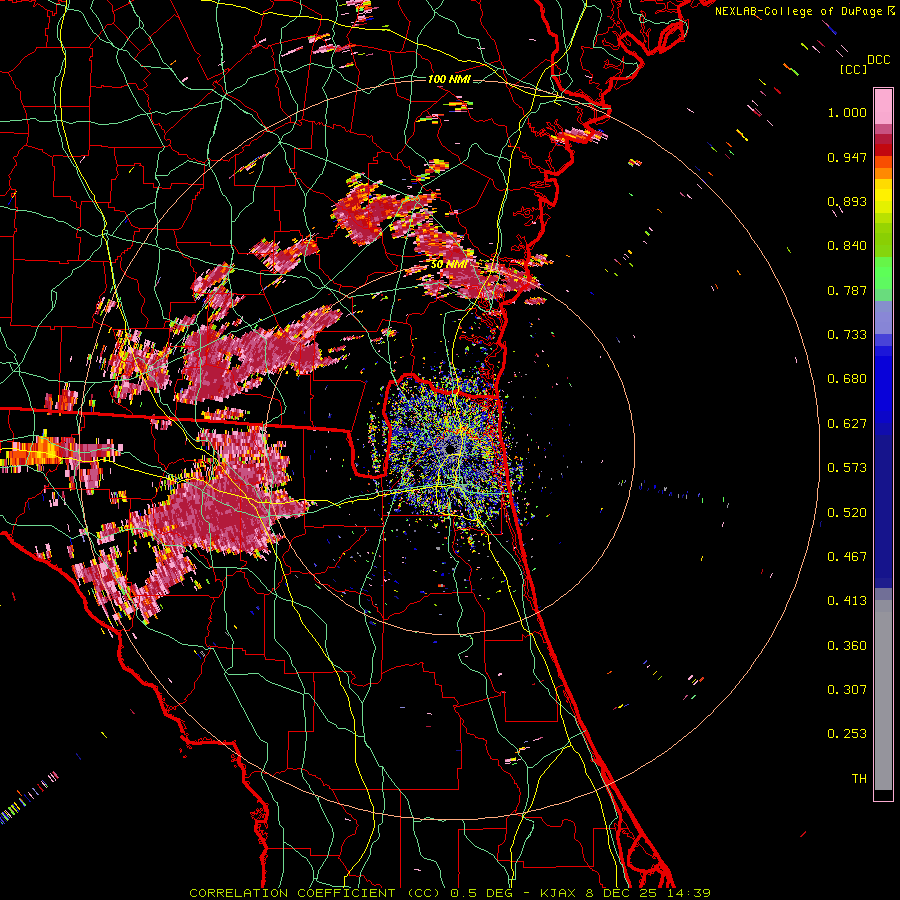Click the TH threshold label on the scale

click(859, 779)
